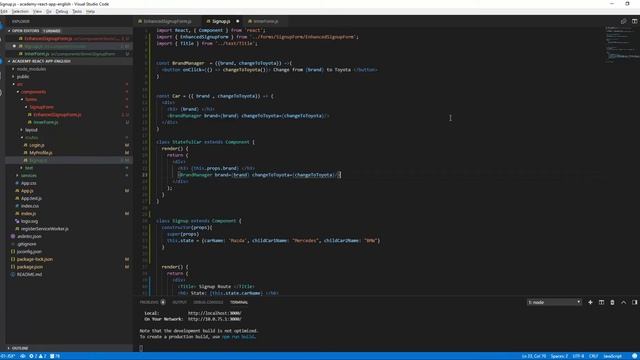Image resolution: width=640 pixels, height=360 pixels.
Task: Click the code minimap preview
Action: pos(622,45)
